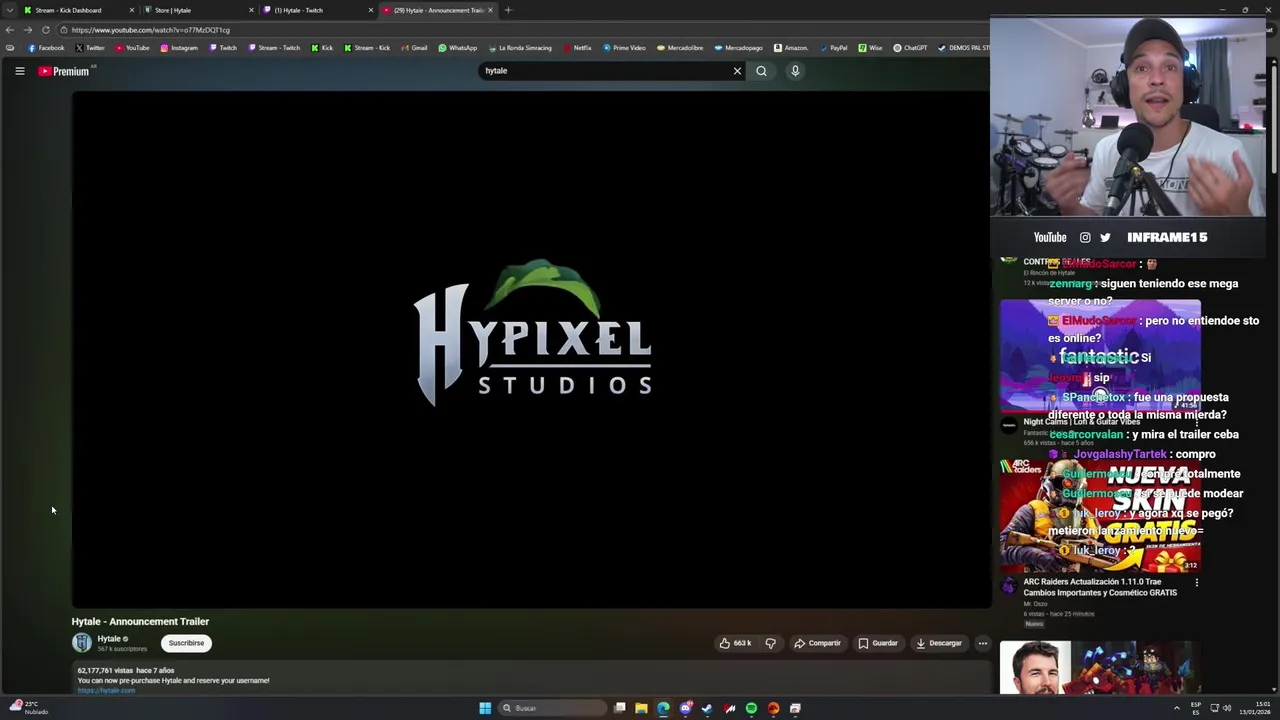Play the Hypixel Studios video player
Viewport: 1280px width, 720px height.
point(531,349)
